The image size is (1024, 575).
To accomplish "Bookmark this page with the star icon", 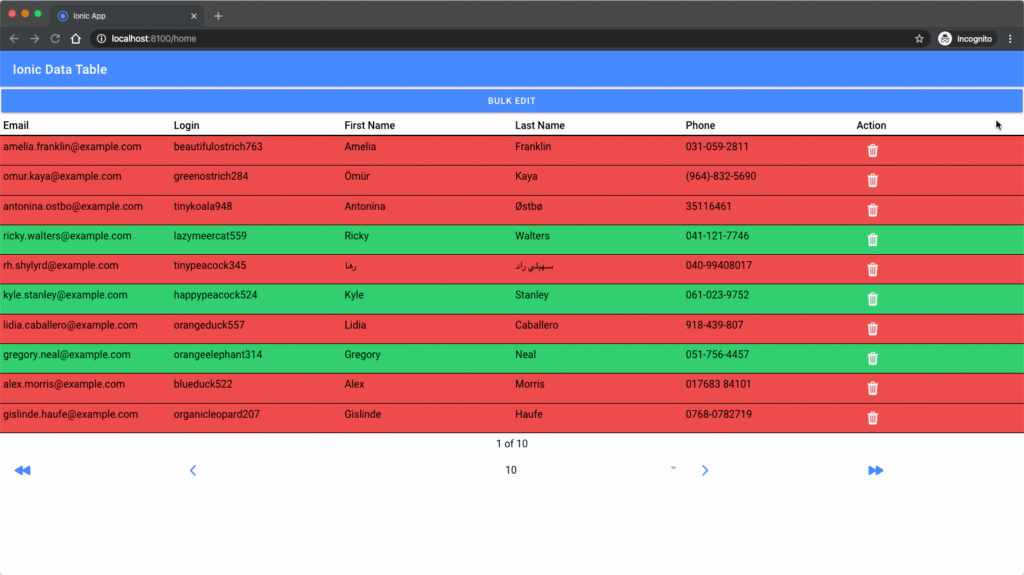I will (919, 39).
